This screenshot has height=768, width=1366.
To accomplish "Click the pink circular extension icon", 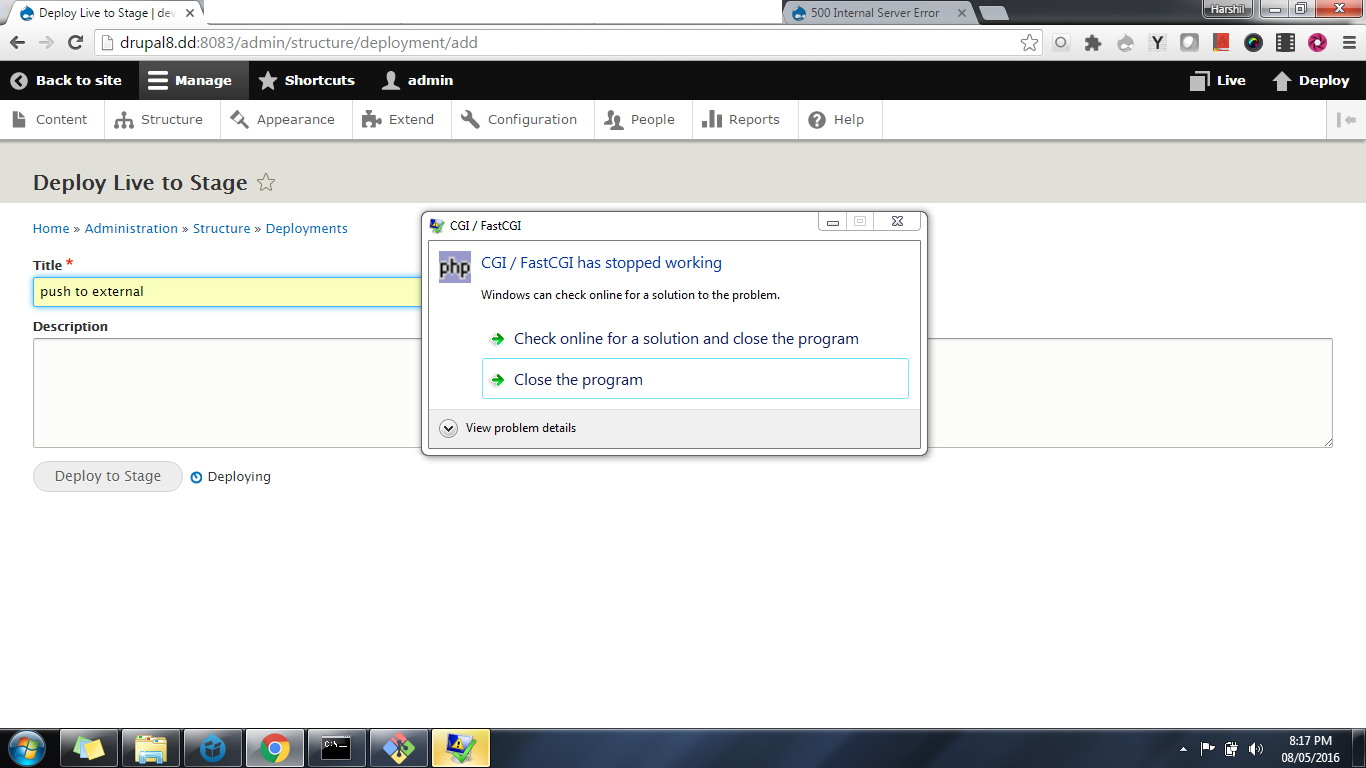I will pos(1318,42).
